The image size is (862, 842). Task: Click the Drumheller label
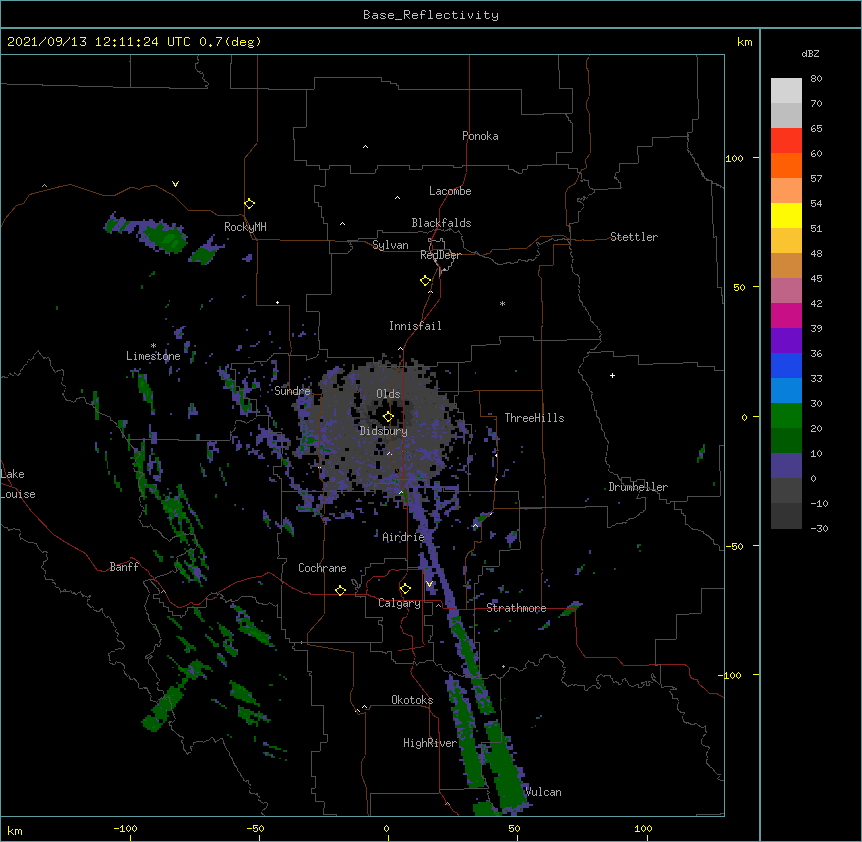[x=638, y=487]
